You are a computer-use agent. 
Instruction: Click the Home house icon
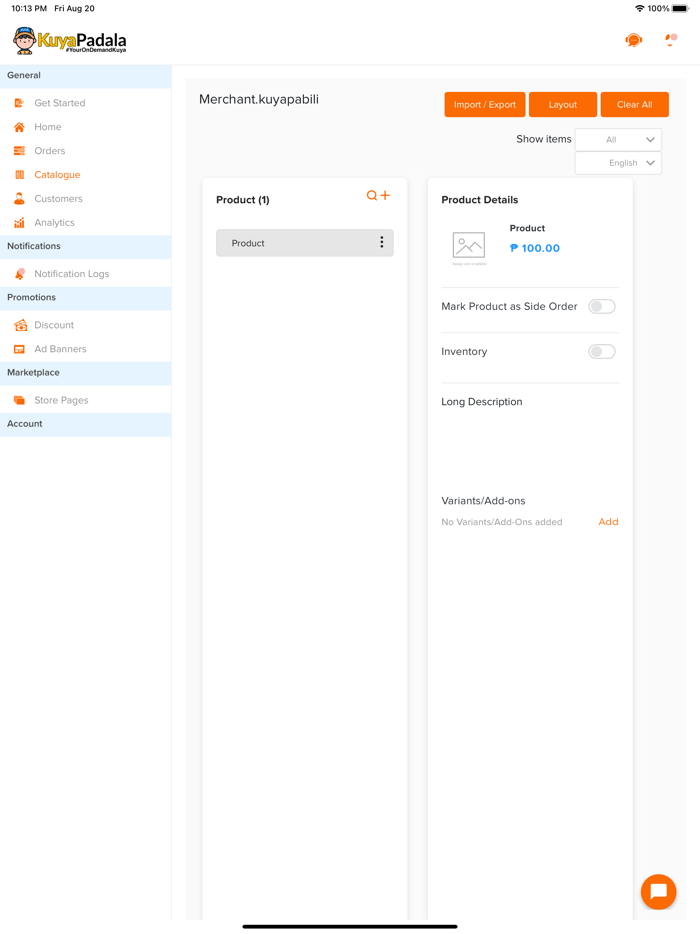click(19, 127)
